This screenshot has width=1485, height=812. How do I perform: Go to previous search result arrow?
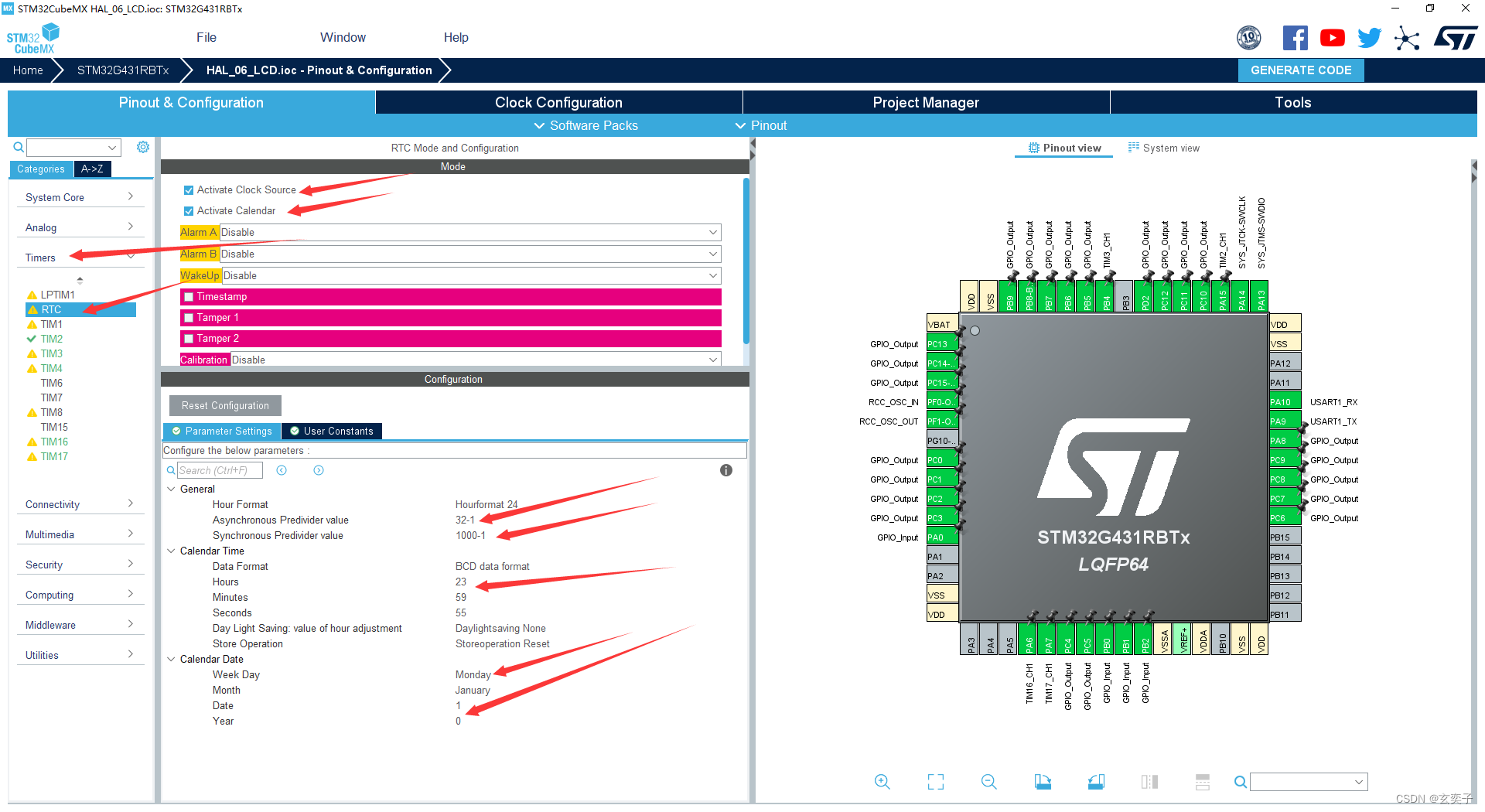[x=282, y=470]
